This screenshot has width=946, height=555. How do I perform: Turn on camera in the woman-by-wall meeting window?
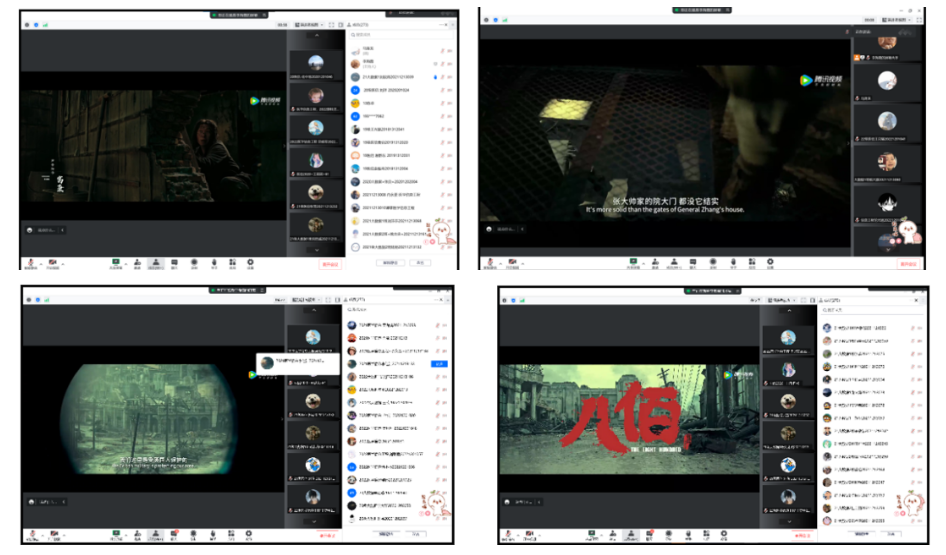[x=53, y=263]
